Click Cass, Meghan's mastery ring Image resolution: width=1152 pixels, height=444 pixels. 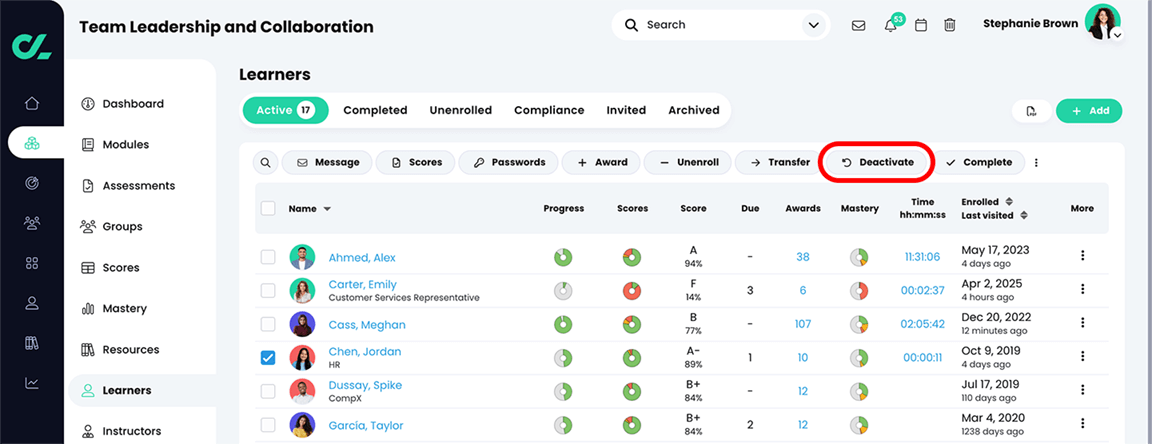point(860,324)
